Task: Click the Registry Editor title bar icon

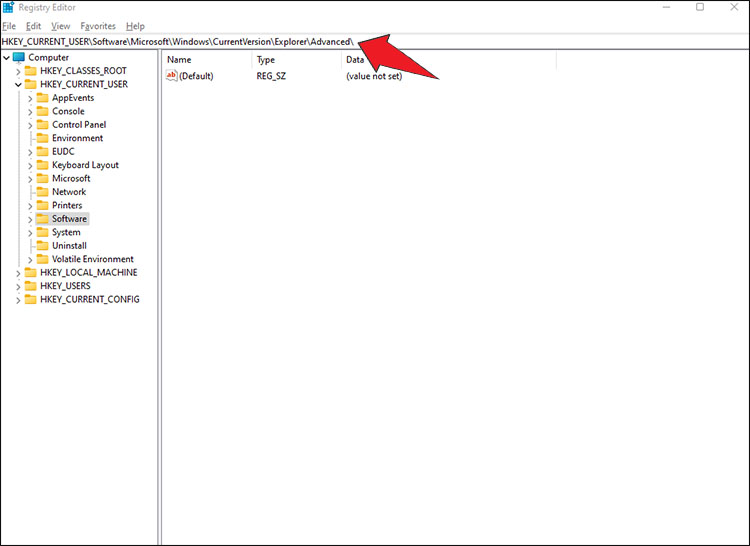Action: tap(8, 8)
